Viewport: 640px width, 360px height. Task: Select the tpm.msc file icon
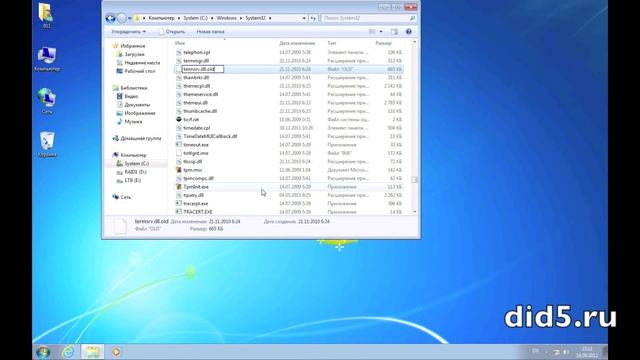[179, 170]
